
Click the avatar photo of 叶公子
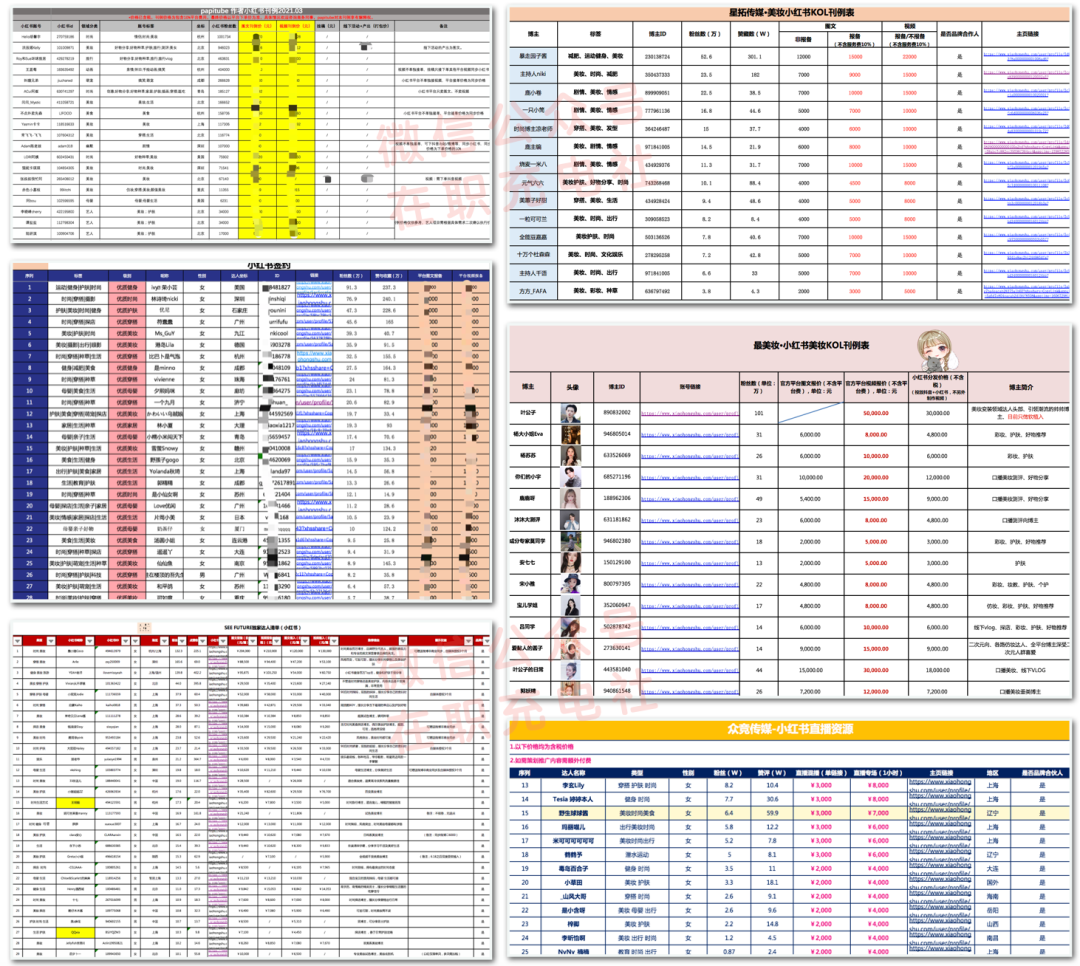click(x=570, y=413)
